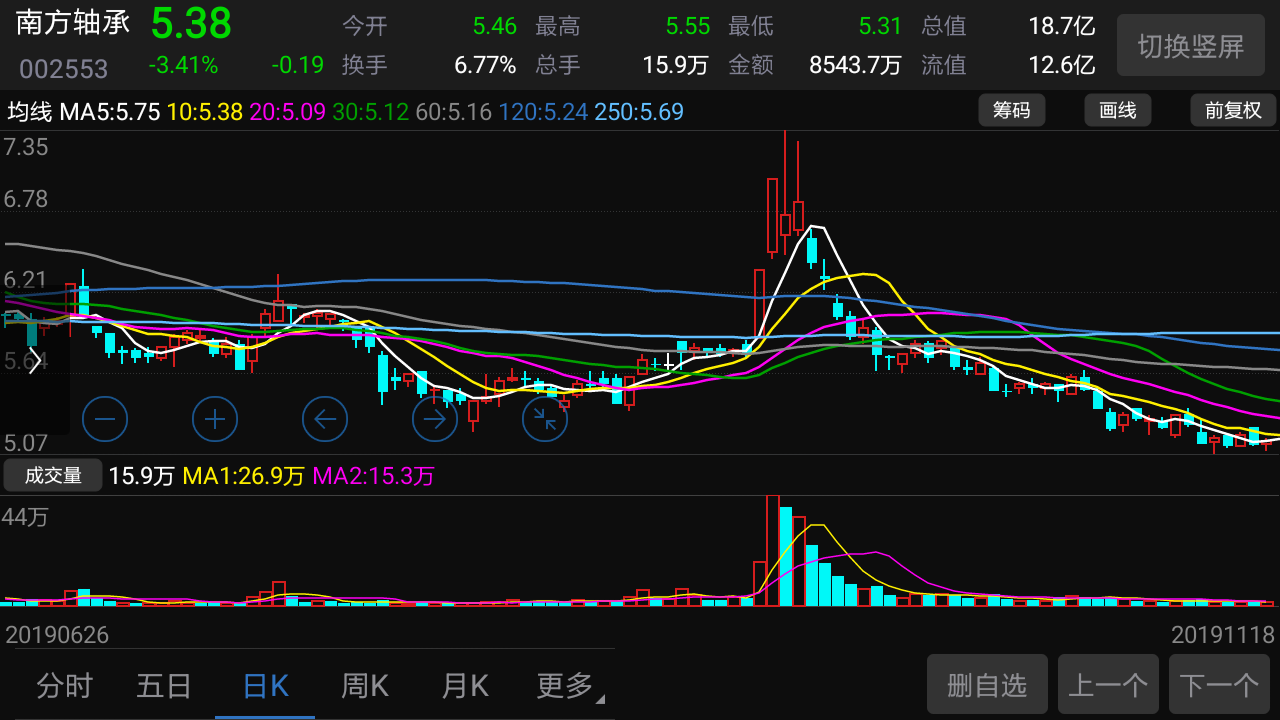Click the magenta 20:5.09 average label
The height and width of the screenshot is (720, 1280).
tap(288, 112)
